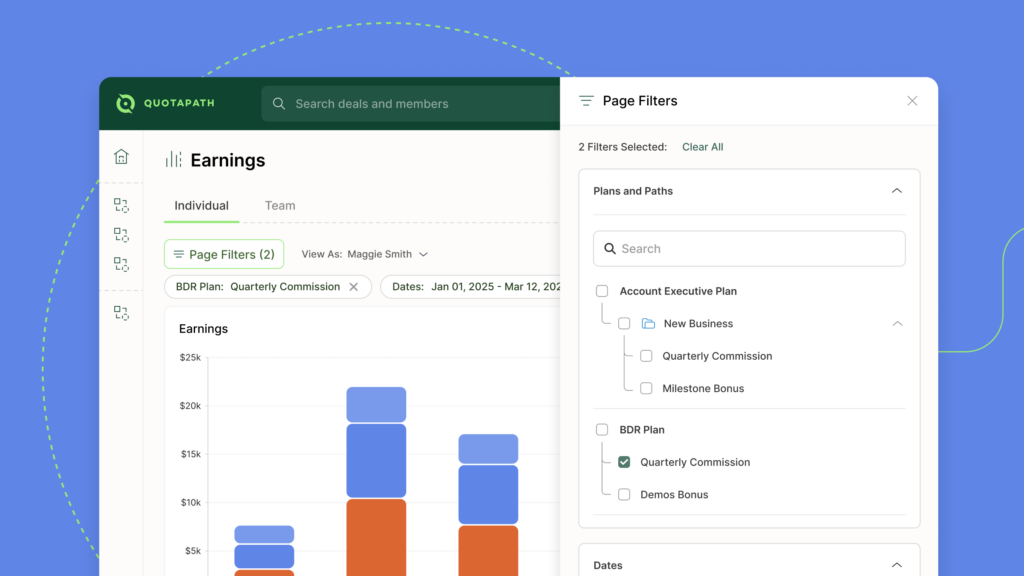
Task: Click the QuotaPath logo icon
Action: 125,103
